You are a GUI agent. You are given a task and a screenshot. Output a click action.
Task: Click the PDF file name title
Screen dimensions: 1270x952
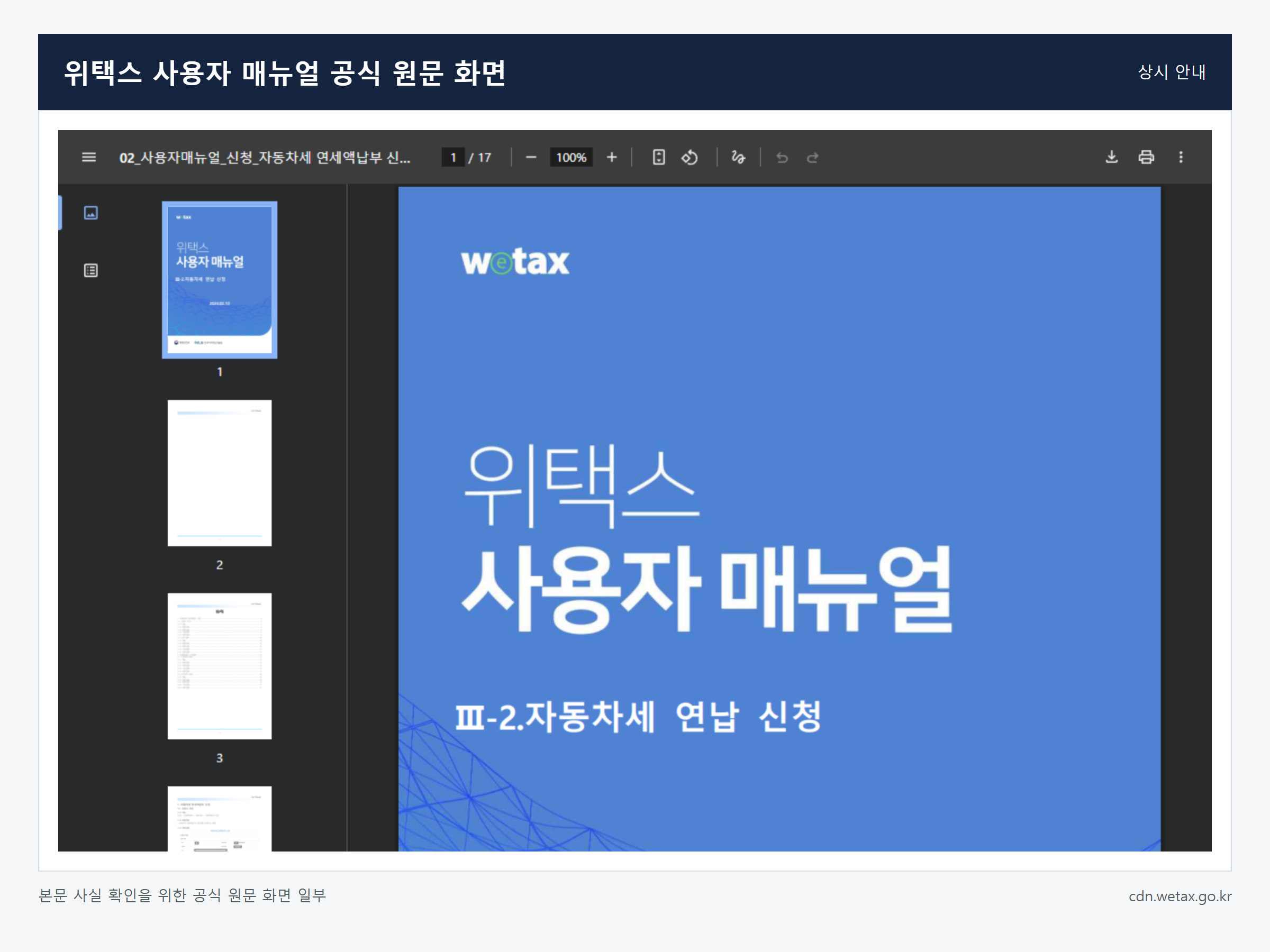pyautogui.click(x=265, y=157)
